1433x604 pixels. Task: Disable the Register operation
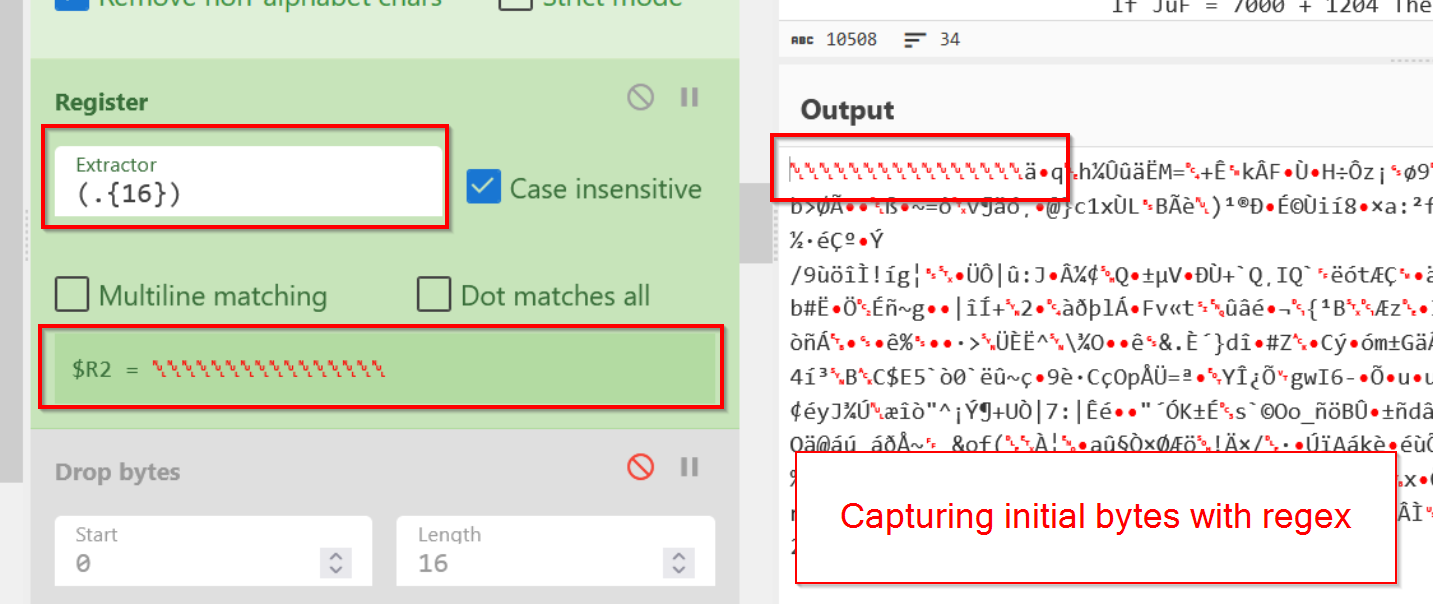(640, 97)
